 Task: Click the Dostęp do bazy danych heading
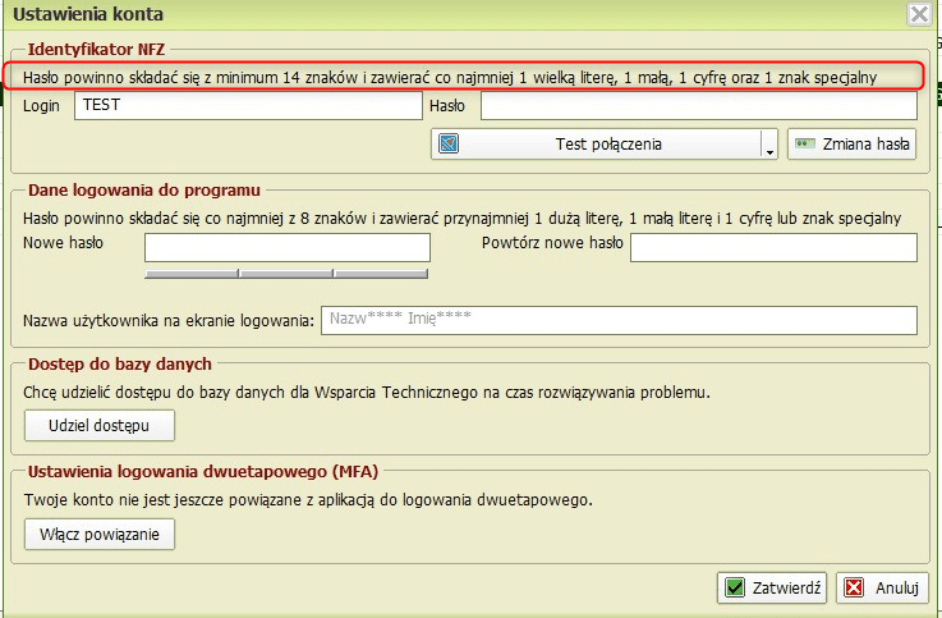[120, 364]
